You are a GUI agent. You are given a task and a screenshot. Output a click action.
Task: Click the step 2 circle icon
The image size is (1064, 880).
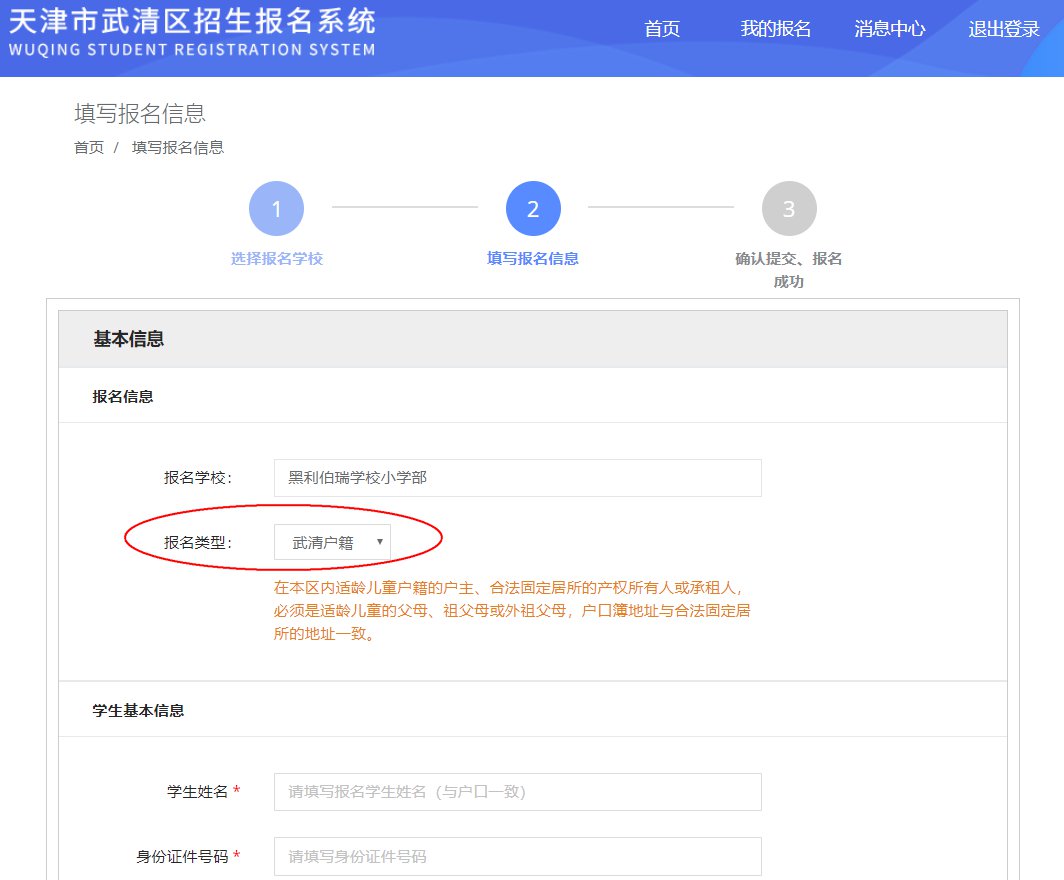pyautogui.click(x=533, y=209)
